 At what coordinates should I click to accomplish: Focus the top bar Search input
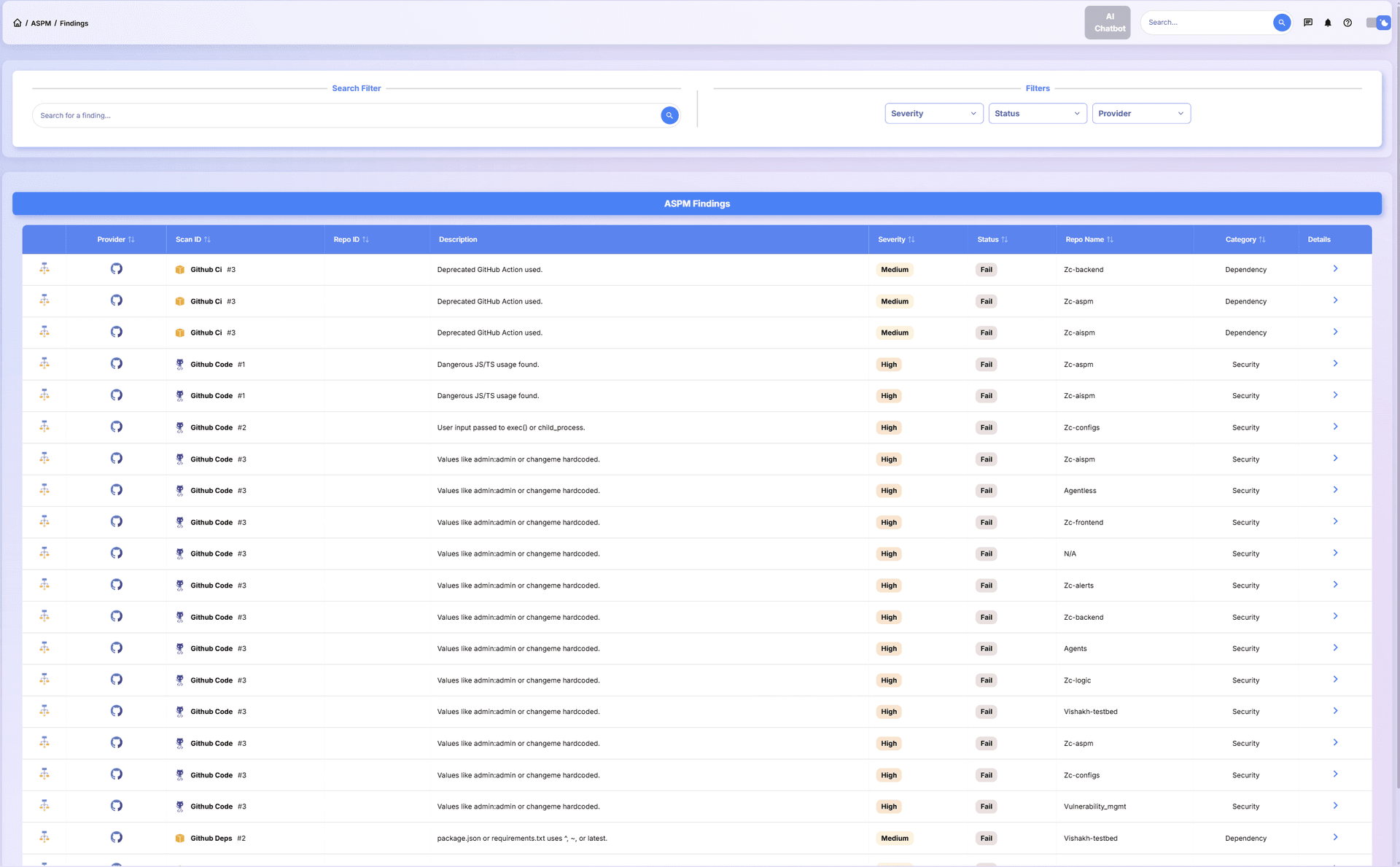[1207, 23]
